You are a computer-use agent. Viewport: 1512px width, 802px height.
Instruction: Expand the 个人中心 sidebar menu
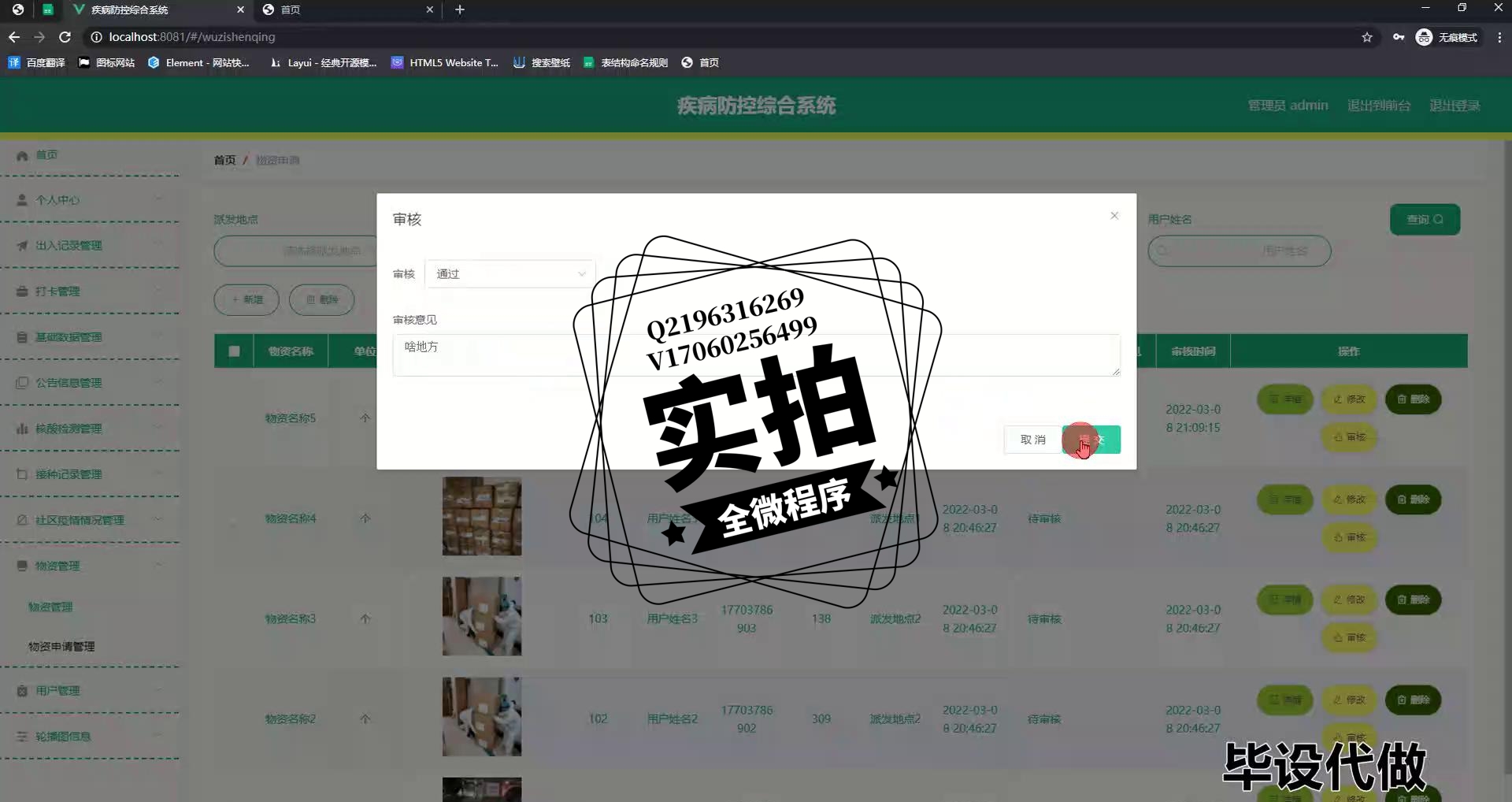(90, 200)
